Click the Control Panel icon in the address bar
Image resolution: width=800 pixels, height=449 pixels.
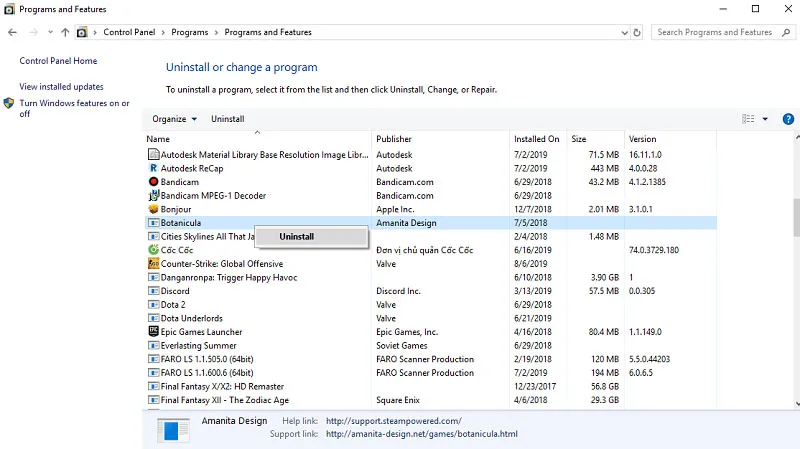point(82,32)
